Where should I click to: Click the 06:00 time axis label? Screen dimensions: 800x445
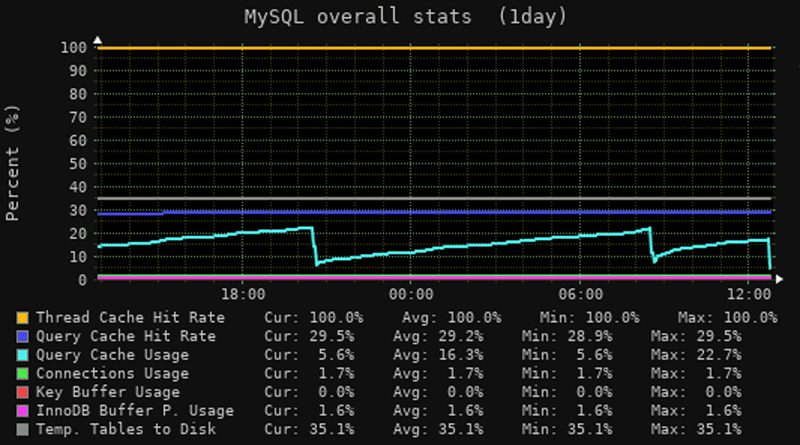coord(581,294)
